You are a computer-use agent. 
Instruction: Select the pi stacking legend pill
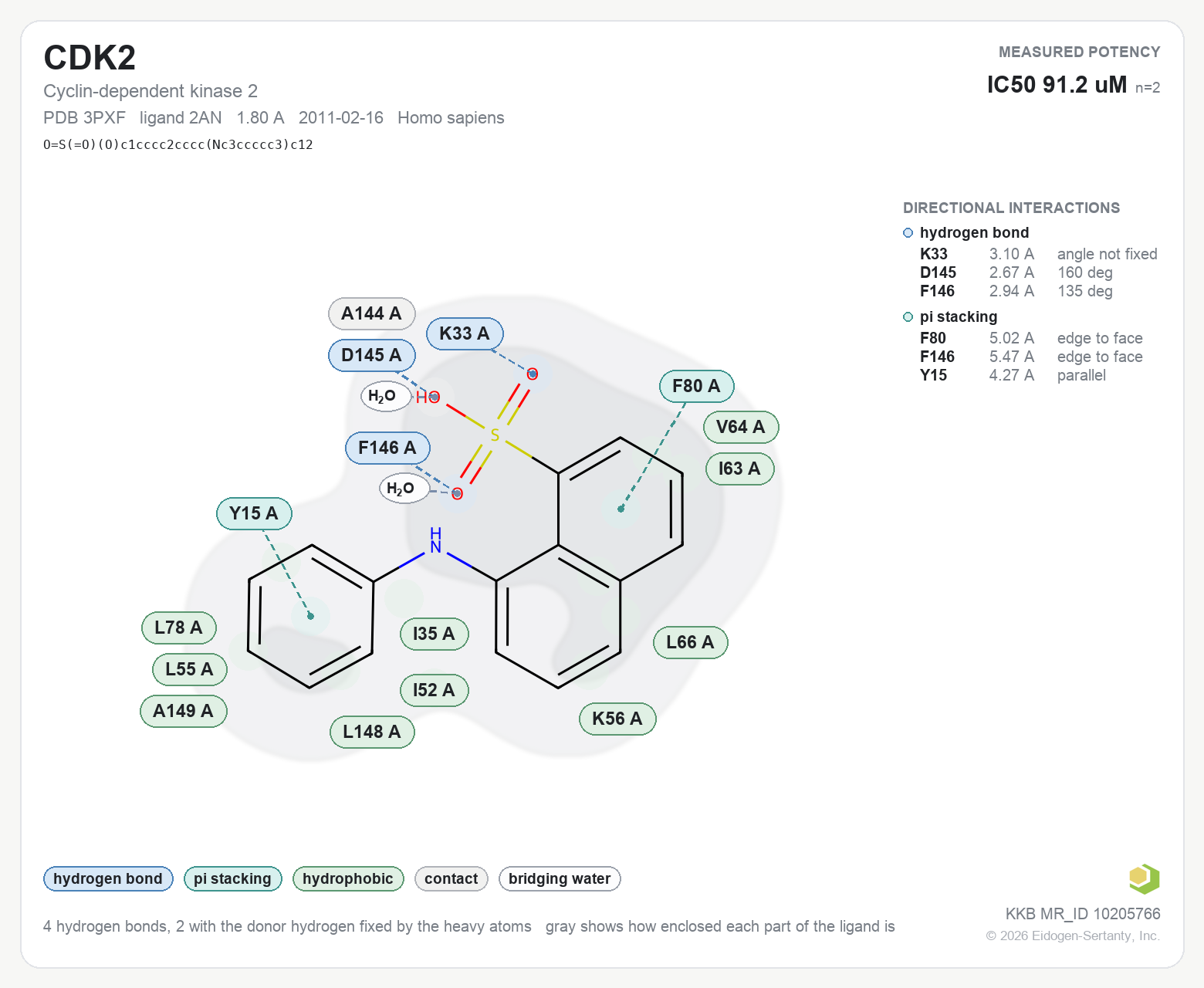pos(232,878)
